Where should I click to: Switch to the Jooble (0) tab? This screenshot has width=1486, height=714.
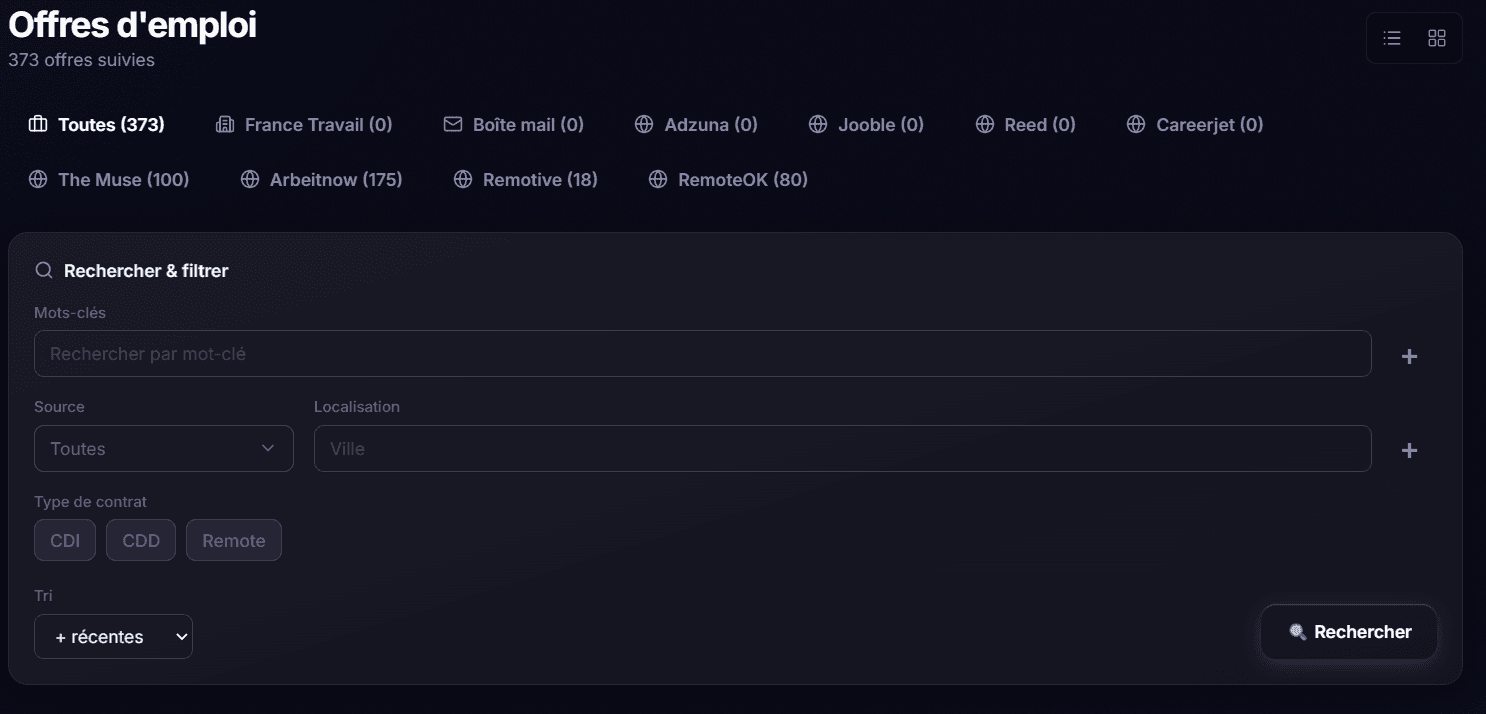tap(866, 124)
